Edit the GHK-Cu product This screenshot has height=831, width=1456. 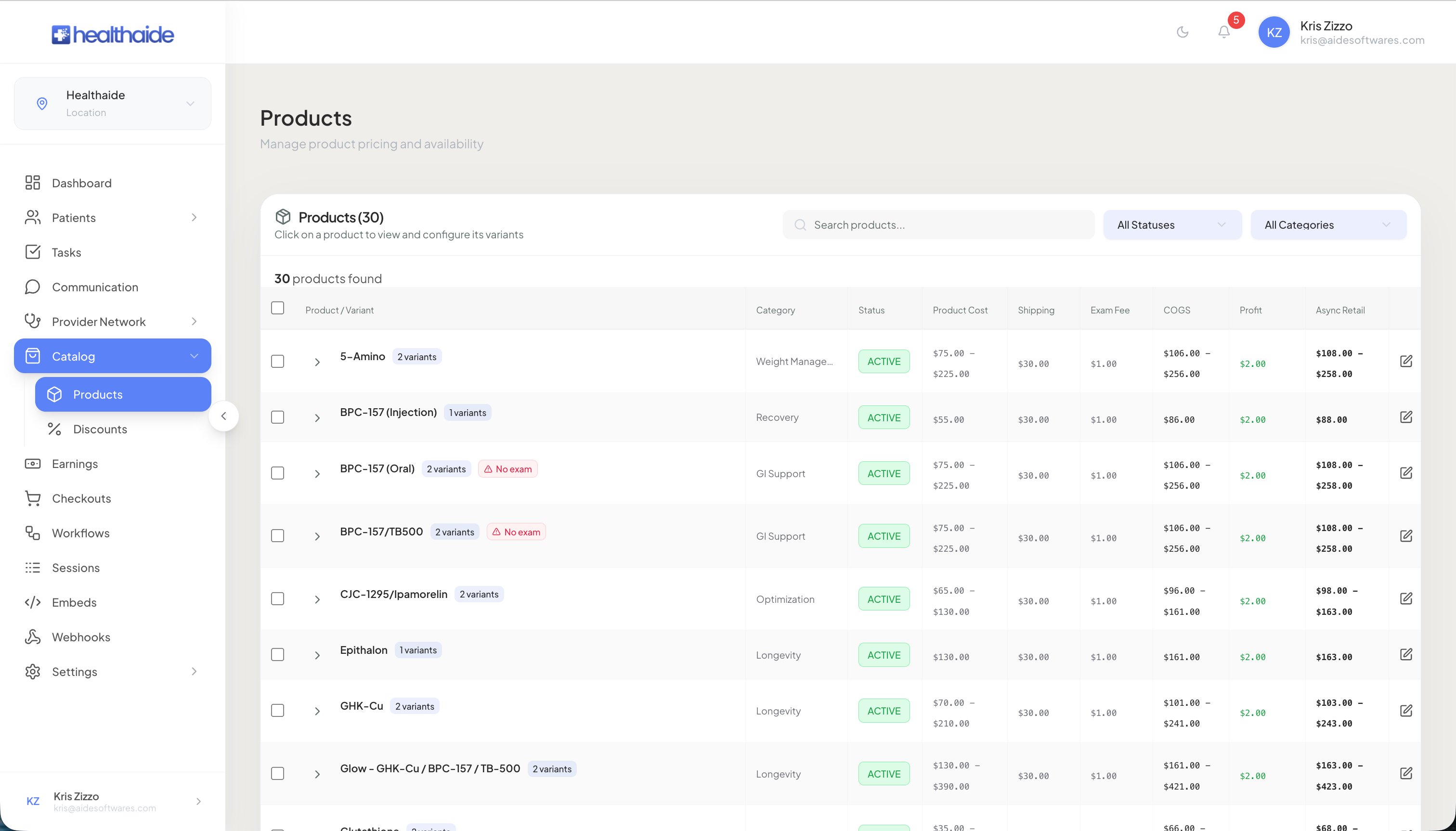click(1406, 710)
